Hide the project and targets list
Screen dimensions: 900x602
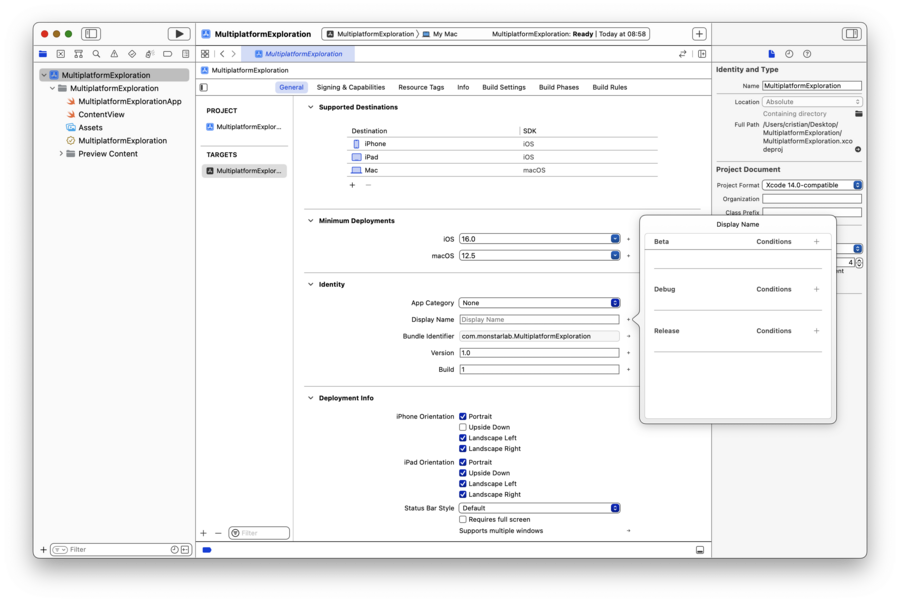click(204, 87)
